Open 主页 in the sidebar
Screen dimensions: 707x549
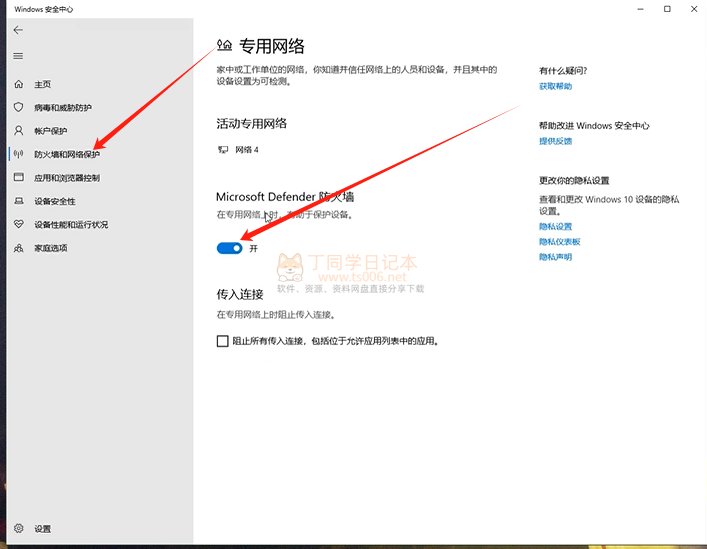[x=42, y=84]
